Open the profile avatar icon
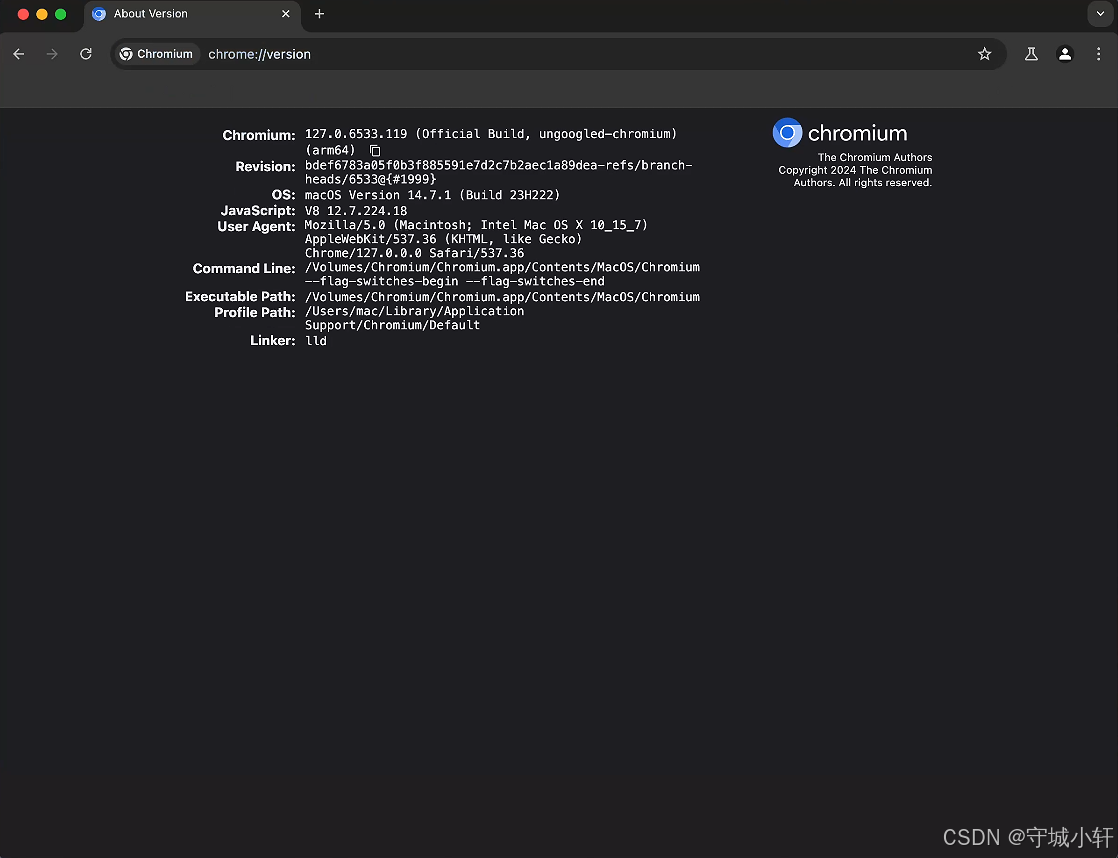This screenshot has height=858, width=1118. tap(1064, 54)
